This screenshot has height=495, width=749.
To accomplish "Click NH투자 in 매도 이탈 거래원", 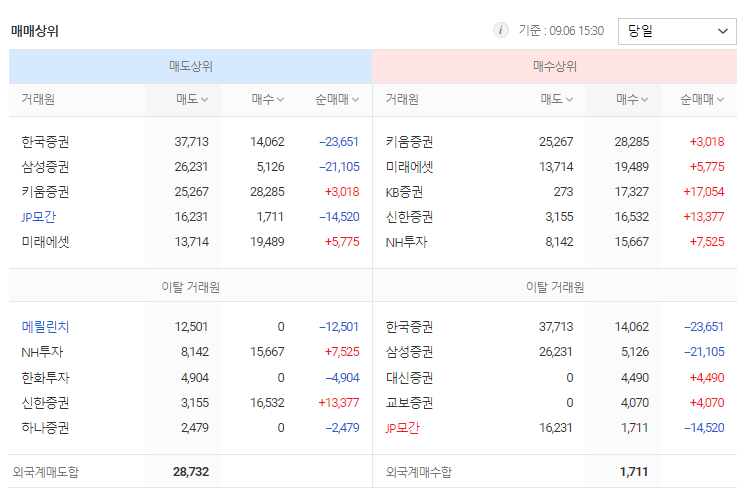I will (x=42, y=353).
